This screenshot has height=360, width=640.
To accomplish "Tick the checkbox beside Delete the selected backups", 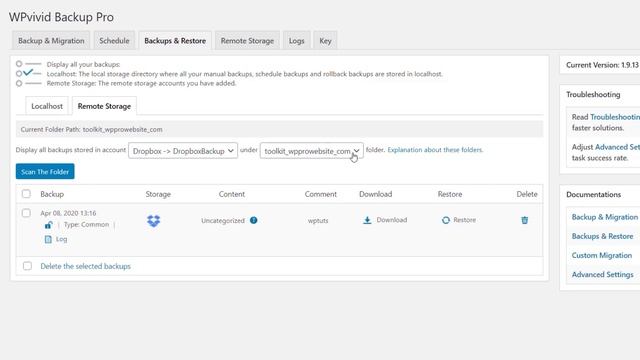I will click(x=27, y=266).
